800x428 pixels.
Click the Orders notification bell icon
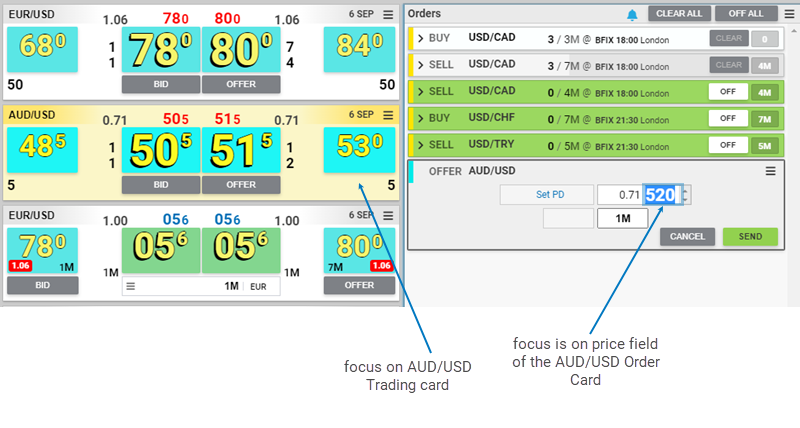pos(632,14)
